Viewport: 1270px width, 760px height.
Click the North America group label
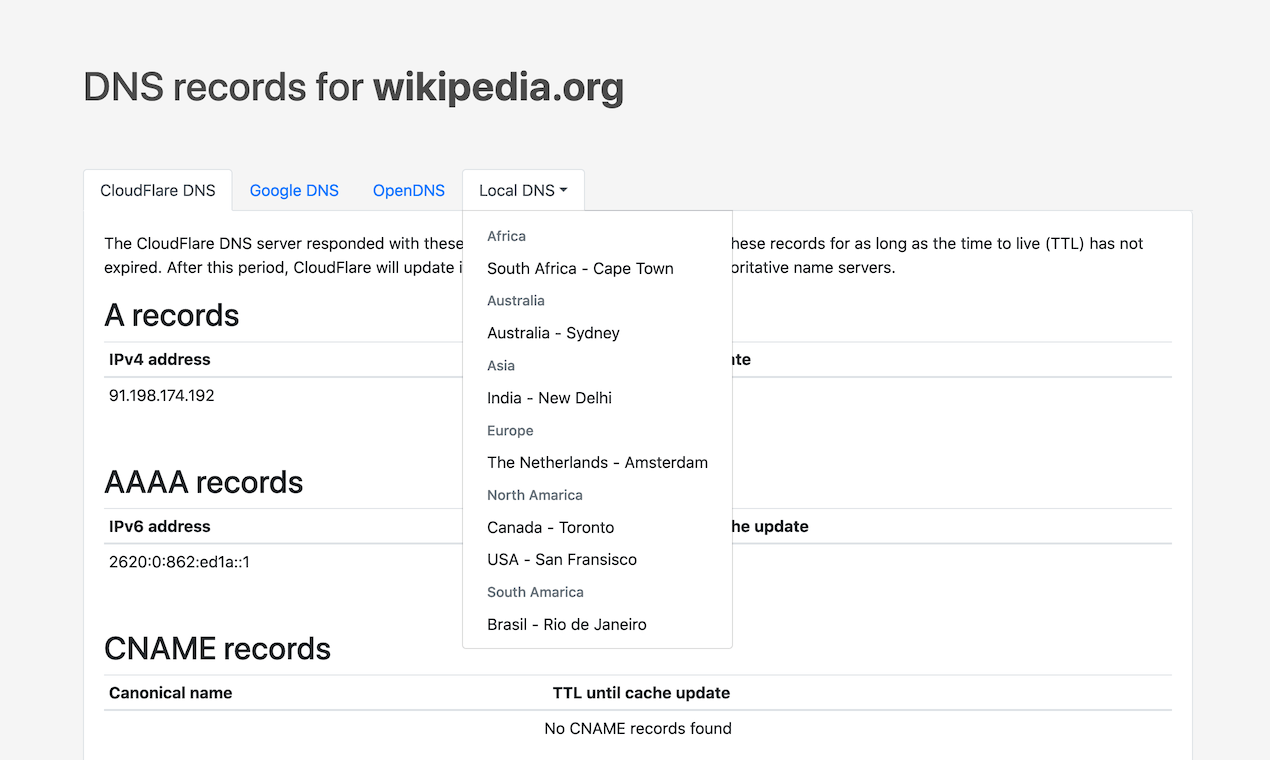(535, 495)
